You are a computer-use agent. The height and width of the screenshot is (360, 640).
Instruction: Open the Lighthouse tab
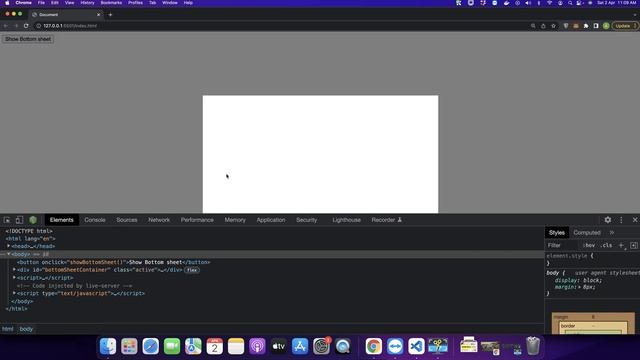click(346, 220)
